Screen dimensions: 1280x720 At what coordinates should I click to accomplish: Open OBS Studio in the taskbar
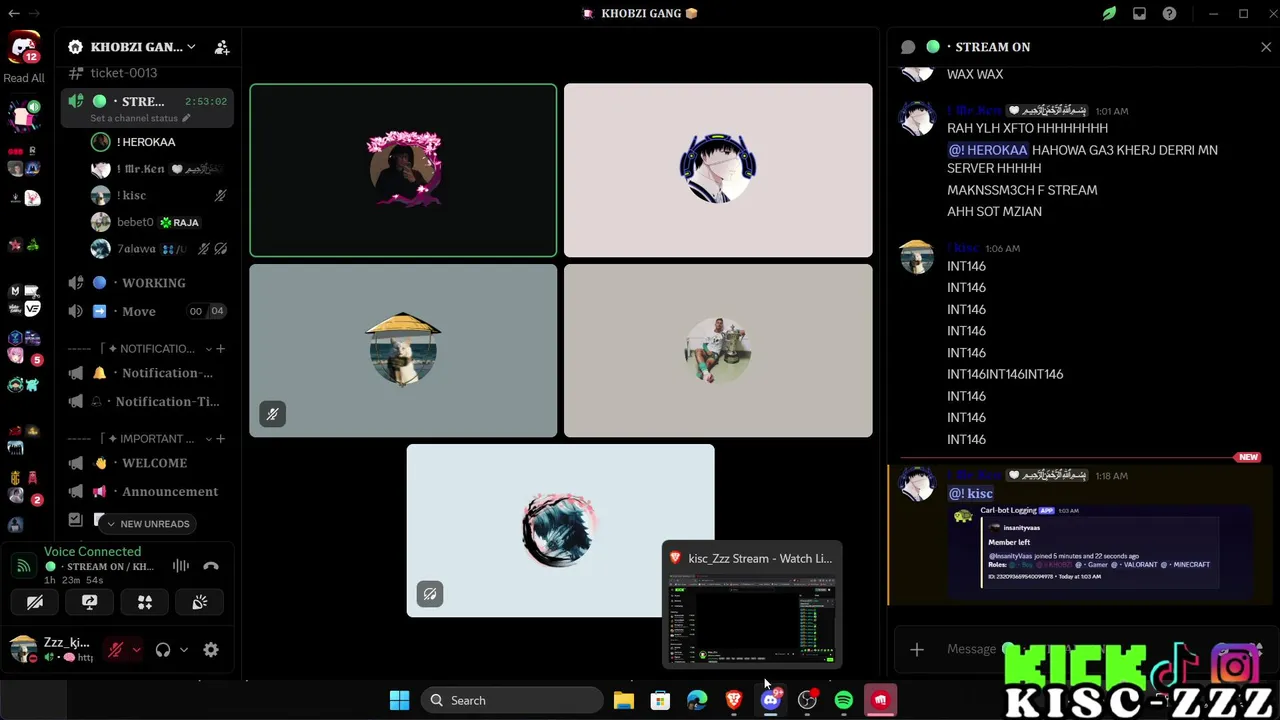point(807,701)
